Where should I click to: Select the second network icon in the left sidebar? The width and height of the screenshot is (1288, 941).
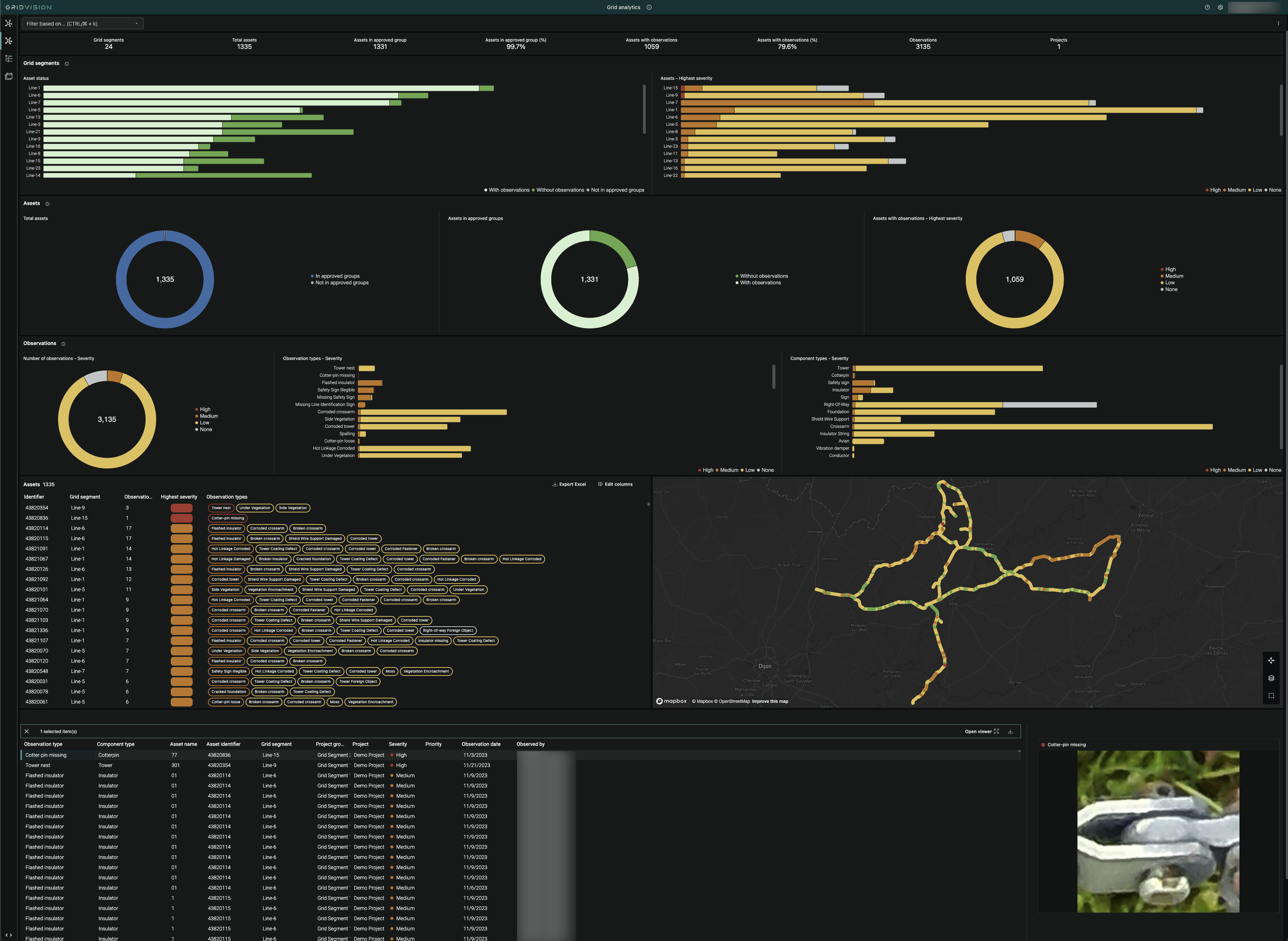tap(8, 40)
